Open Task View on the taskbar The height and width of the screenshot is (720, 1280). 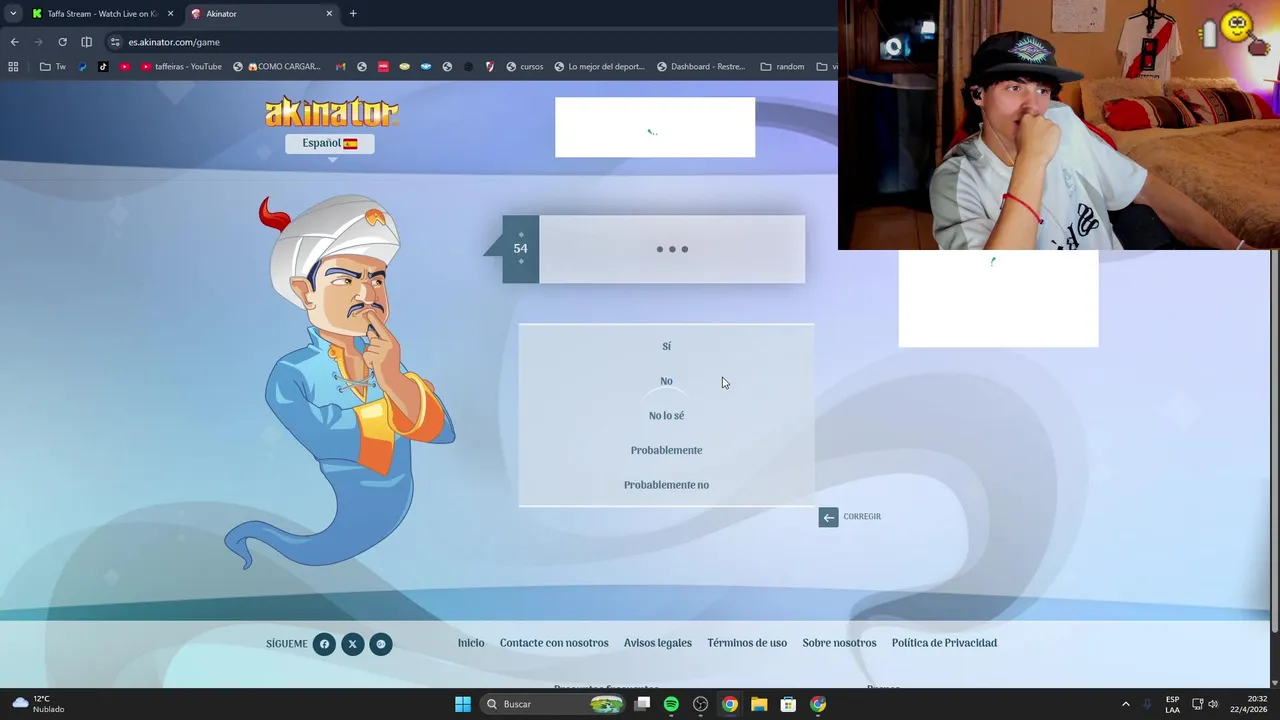(x=643, y=704)
